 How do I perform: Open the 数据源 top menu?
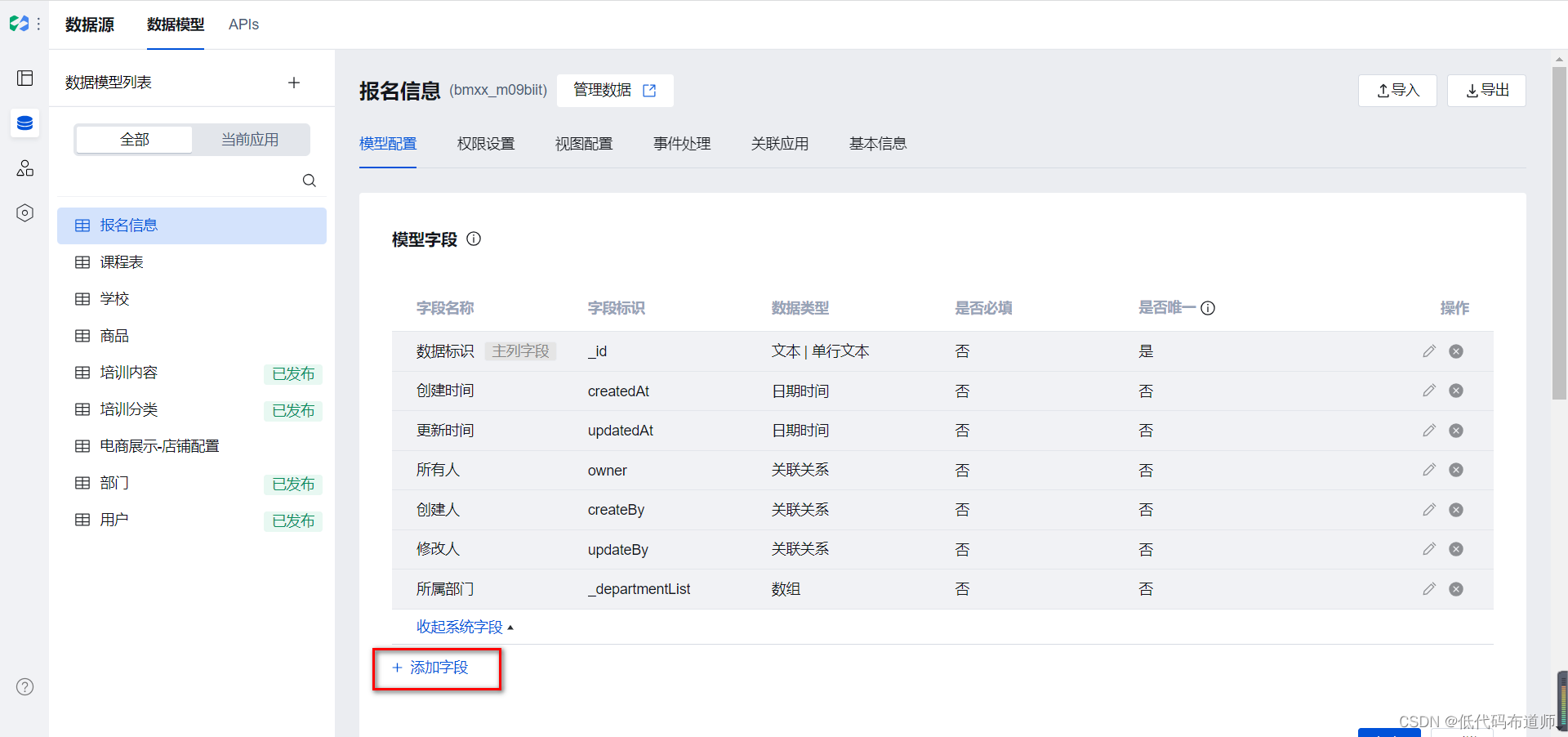[90, 25]
